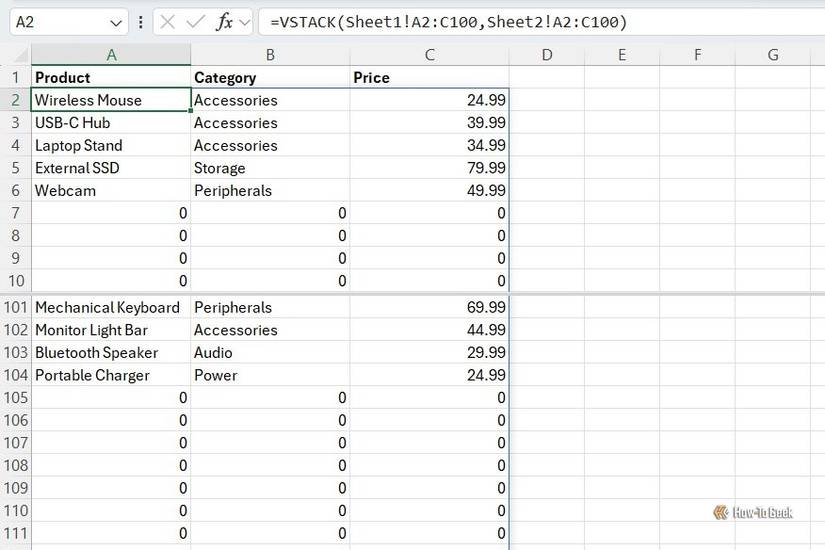Select column F header
The image size is (825, 550).
[697, 55]
